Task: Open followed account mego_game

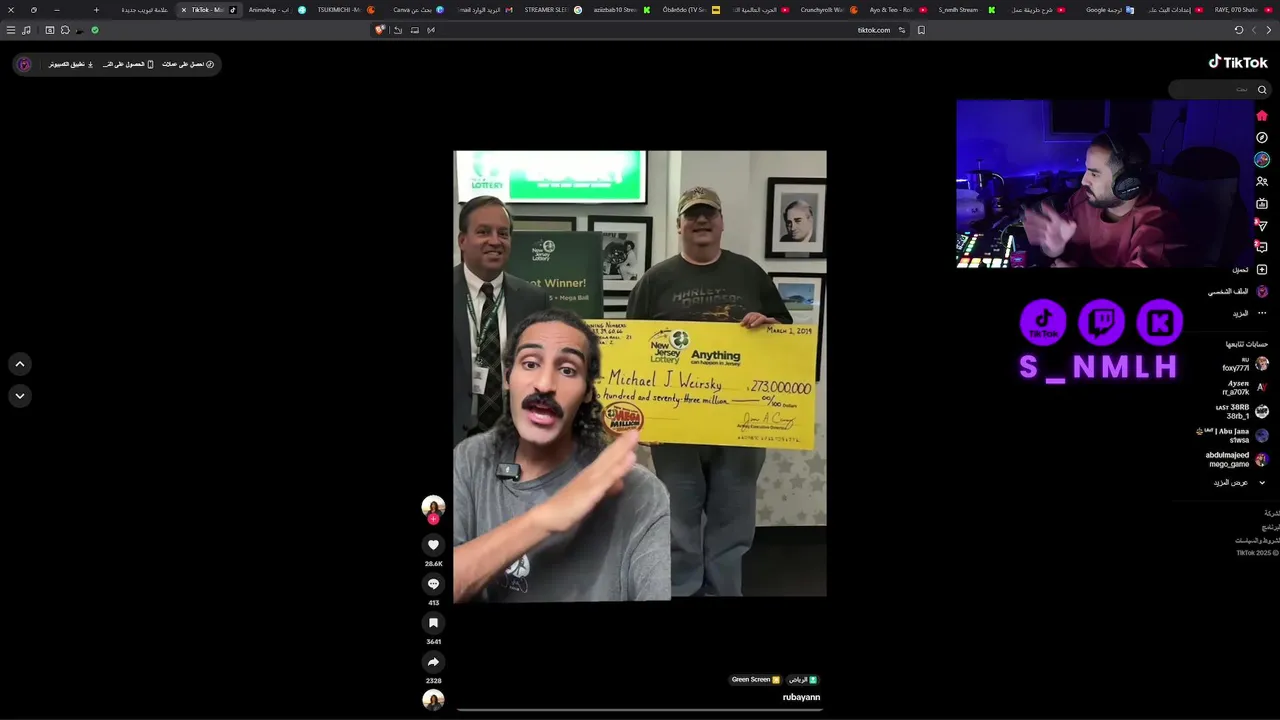Action: tap(1237, 460)
